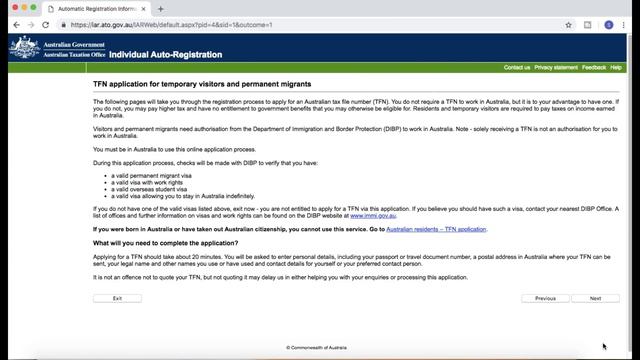
Task: Click the browser forward arrow
Action: coord(31,25)
